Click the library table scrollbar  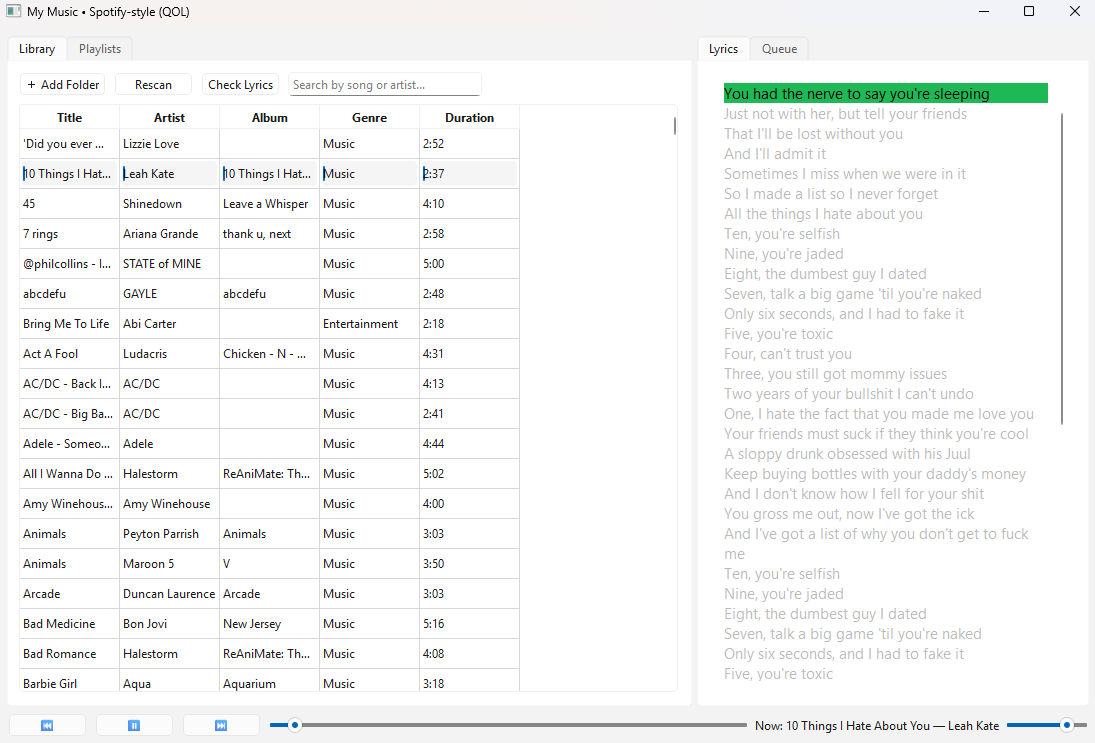(x=675, y=126)
